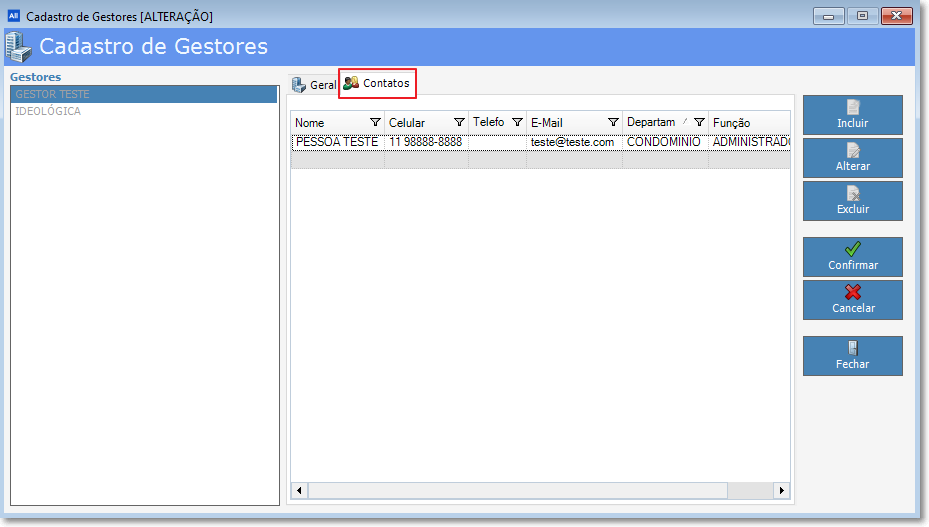This screenshot has height=527, width=929.
Task: Open the E-Mail column filter dropdown
Action: click(613, 122)
